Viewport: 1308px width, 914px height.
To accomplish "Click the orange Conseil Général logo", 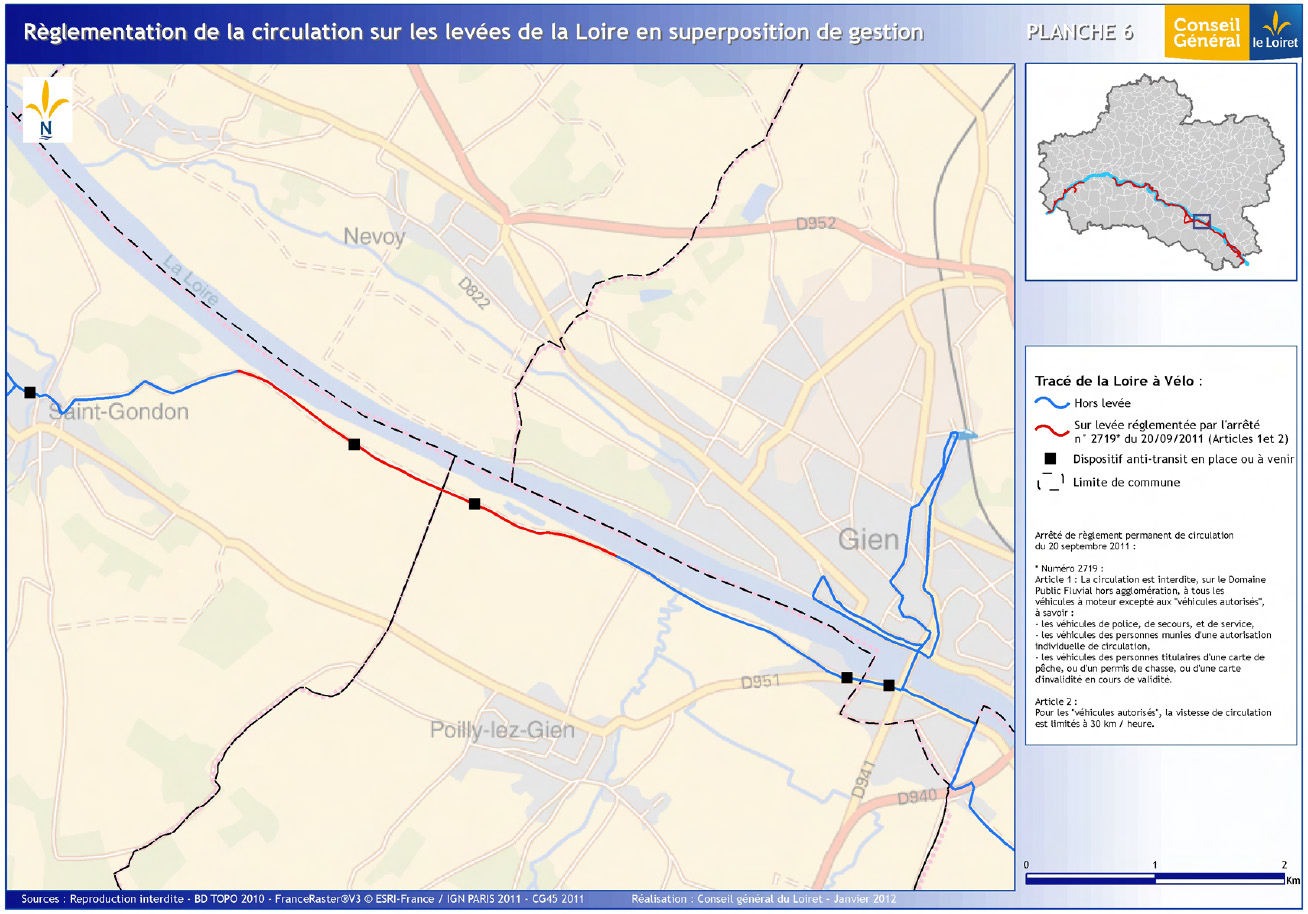I will click(x=1207, y=33).
